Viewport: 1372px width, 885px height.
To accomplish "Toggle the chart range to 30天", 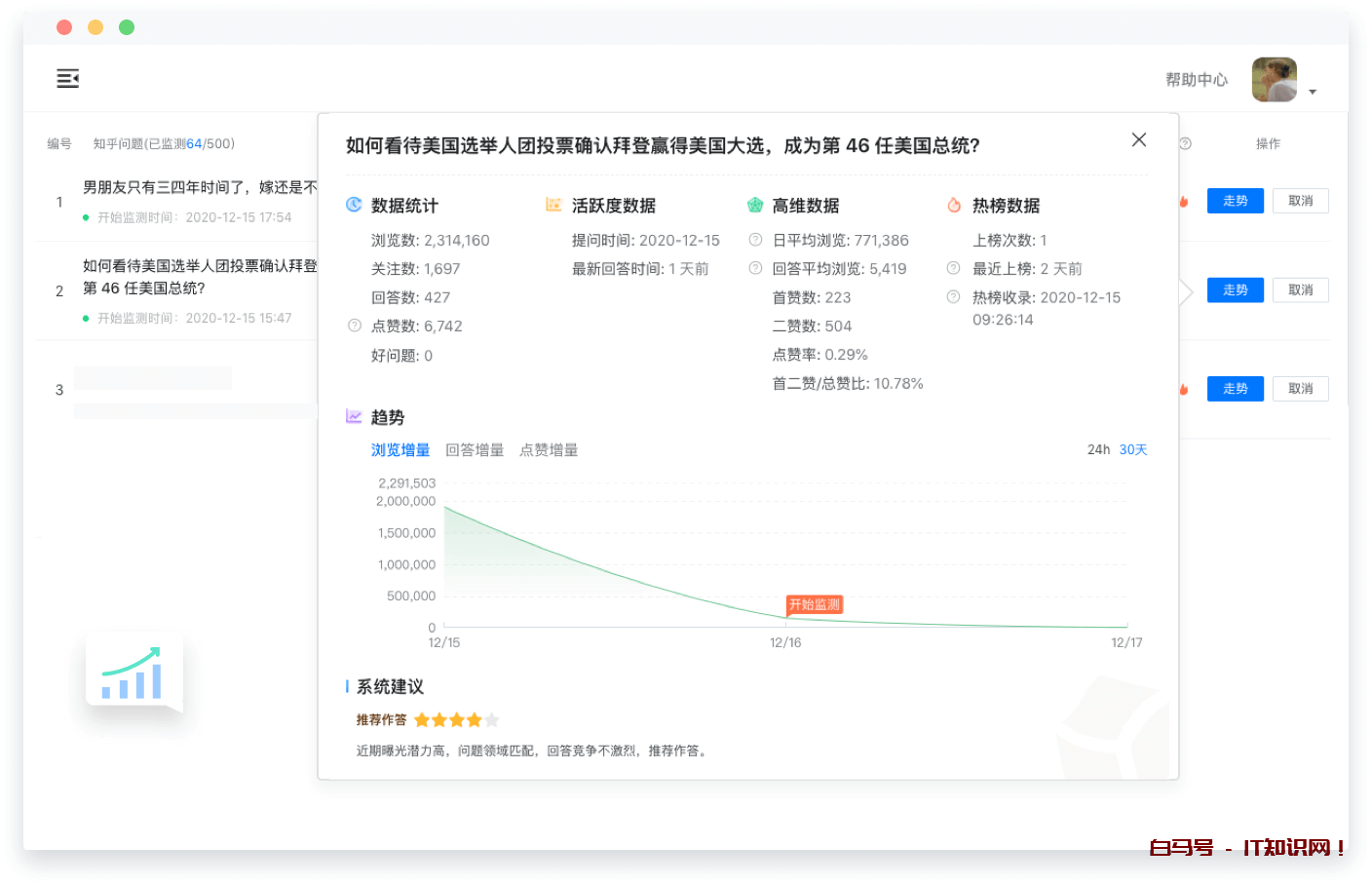I will (x=1133, y=450).
